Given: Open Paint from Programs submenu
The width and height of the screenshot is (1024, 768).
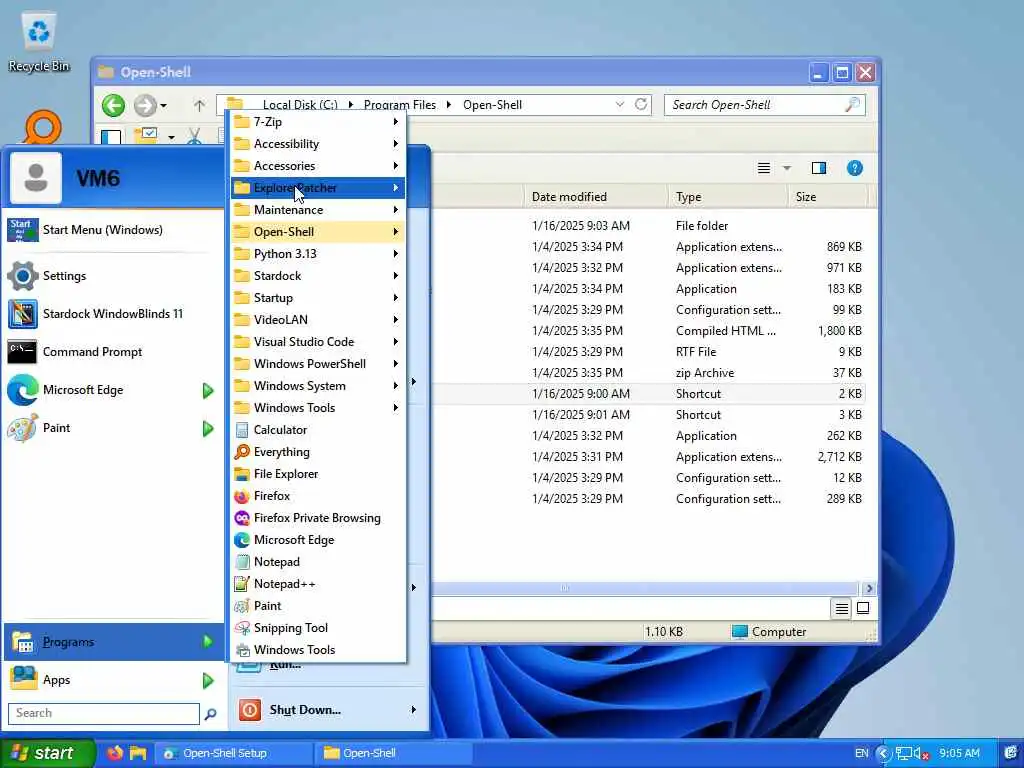Looking at the screenshot, I should (318, 606).
